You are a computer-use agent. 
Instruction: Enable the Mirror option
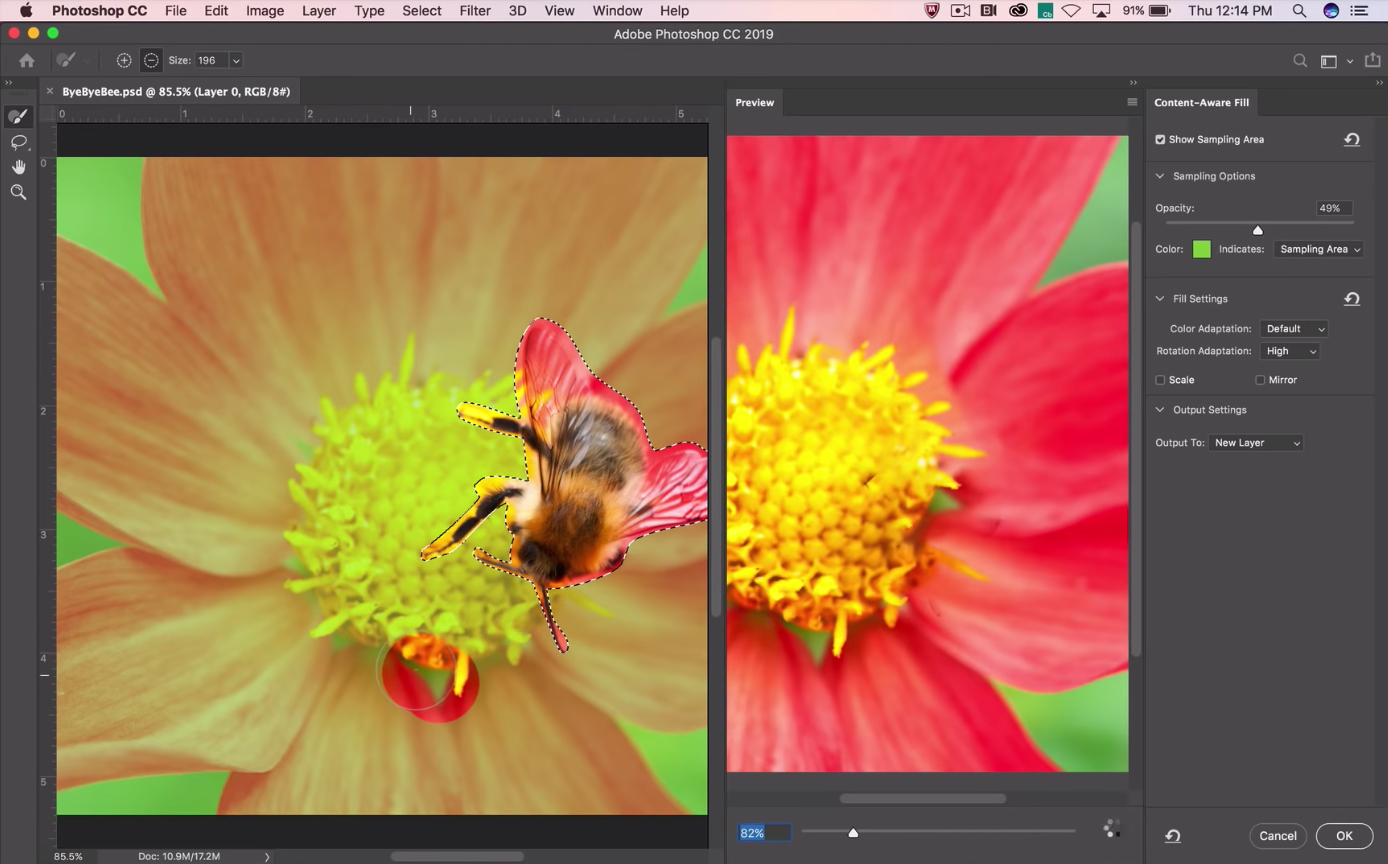(1260, 380)
